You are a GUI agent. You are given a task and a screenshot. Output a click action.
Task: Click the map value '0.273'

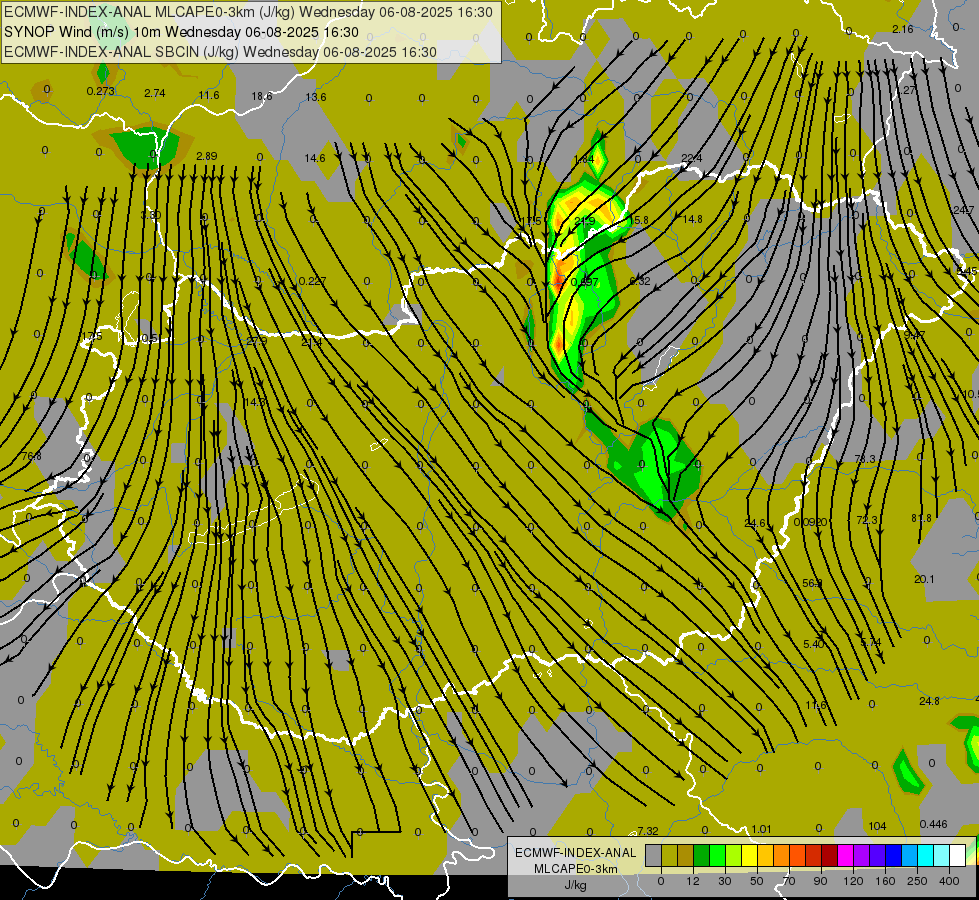[x=101, y=91]
